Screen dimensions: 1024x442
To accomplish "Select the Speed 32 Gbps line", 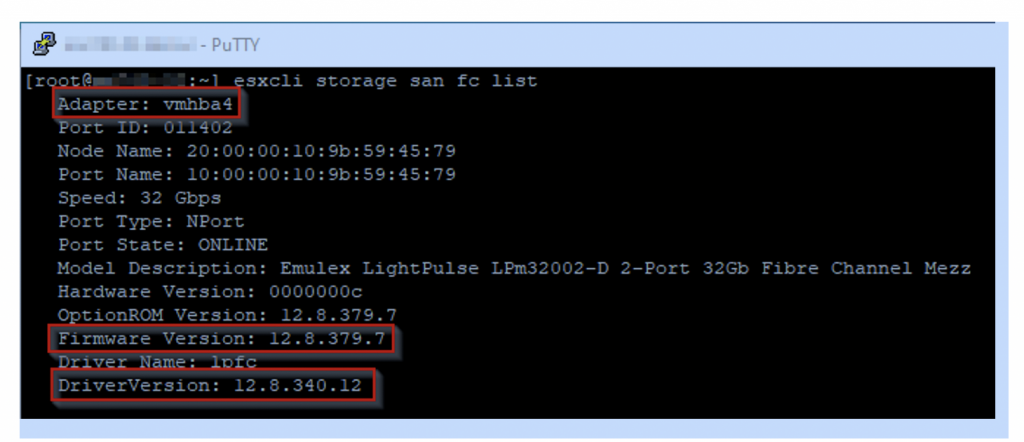I will 139,198.
